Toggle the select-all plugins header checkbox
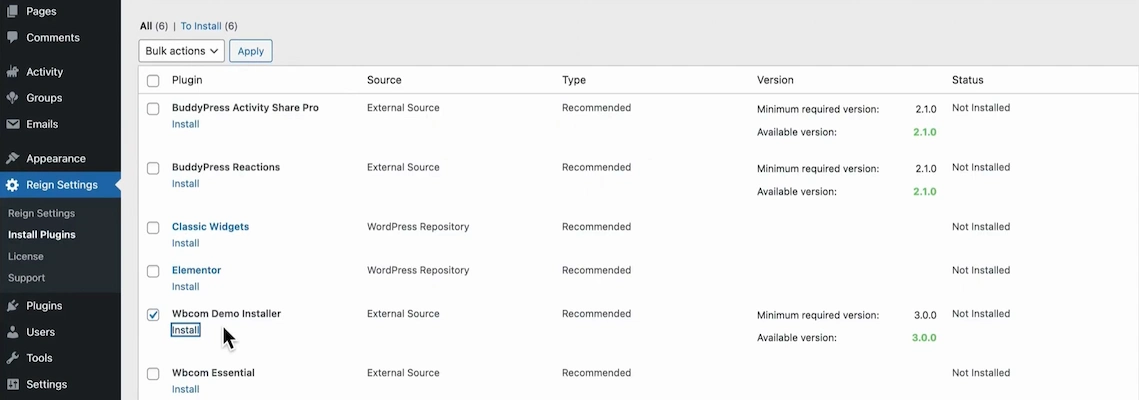Image resolution: width=1139 pixels, height=400 pixels. coord(153,81)
